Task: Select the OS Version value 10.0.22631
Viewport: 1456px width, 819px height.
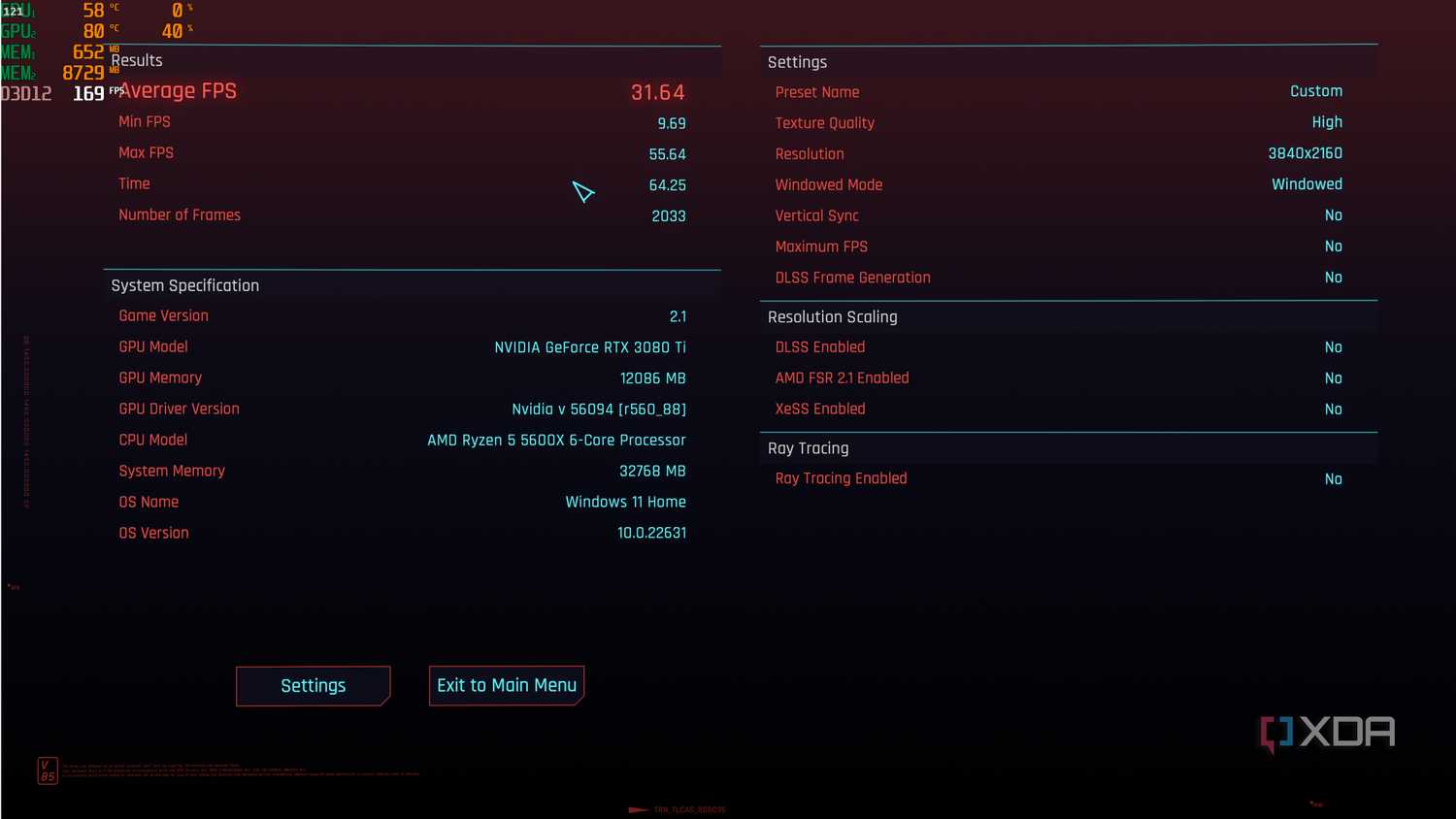Action: [x=652, y=534]
